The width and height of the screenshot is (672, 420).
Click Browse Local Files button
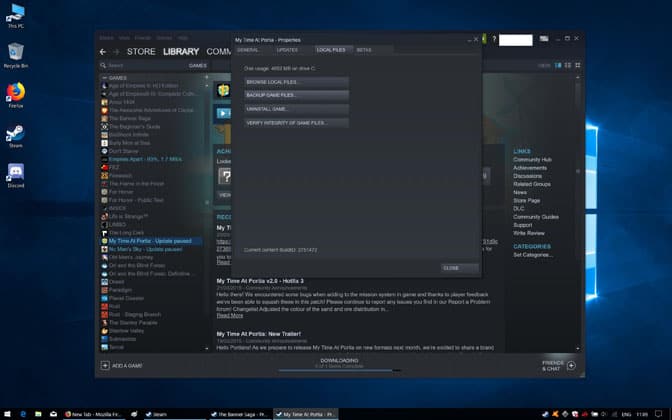click(297, 82)
